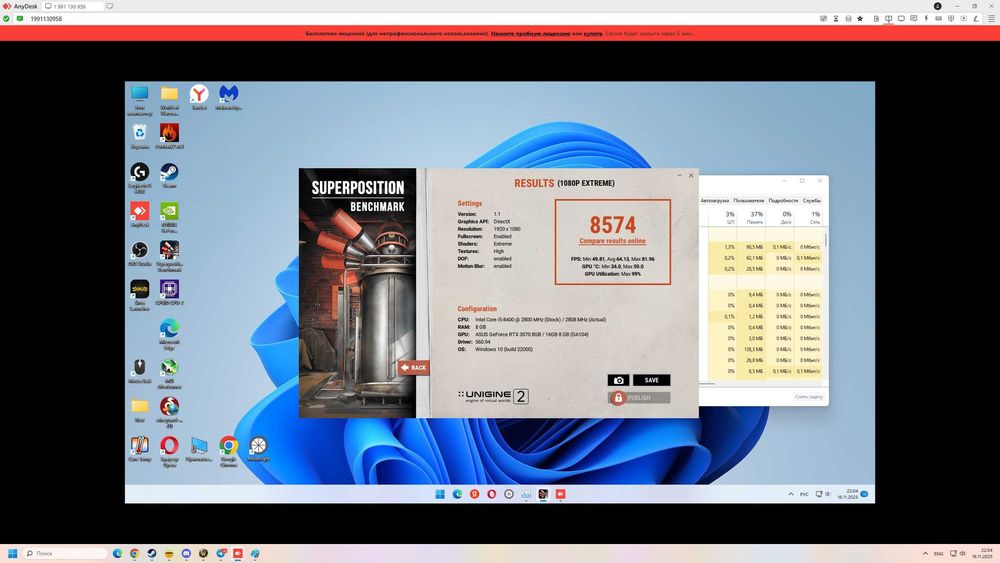Click AnyDesk icon in remote taskbar
The image size is (1000, 563).
[x=560, y=494]
